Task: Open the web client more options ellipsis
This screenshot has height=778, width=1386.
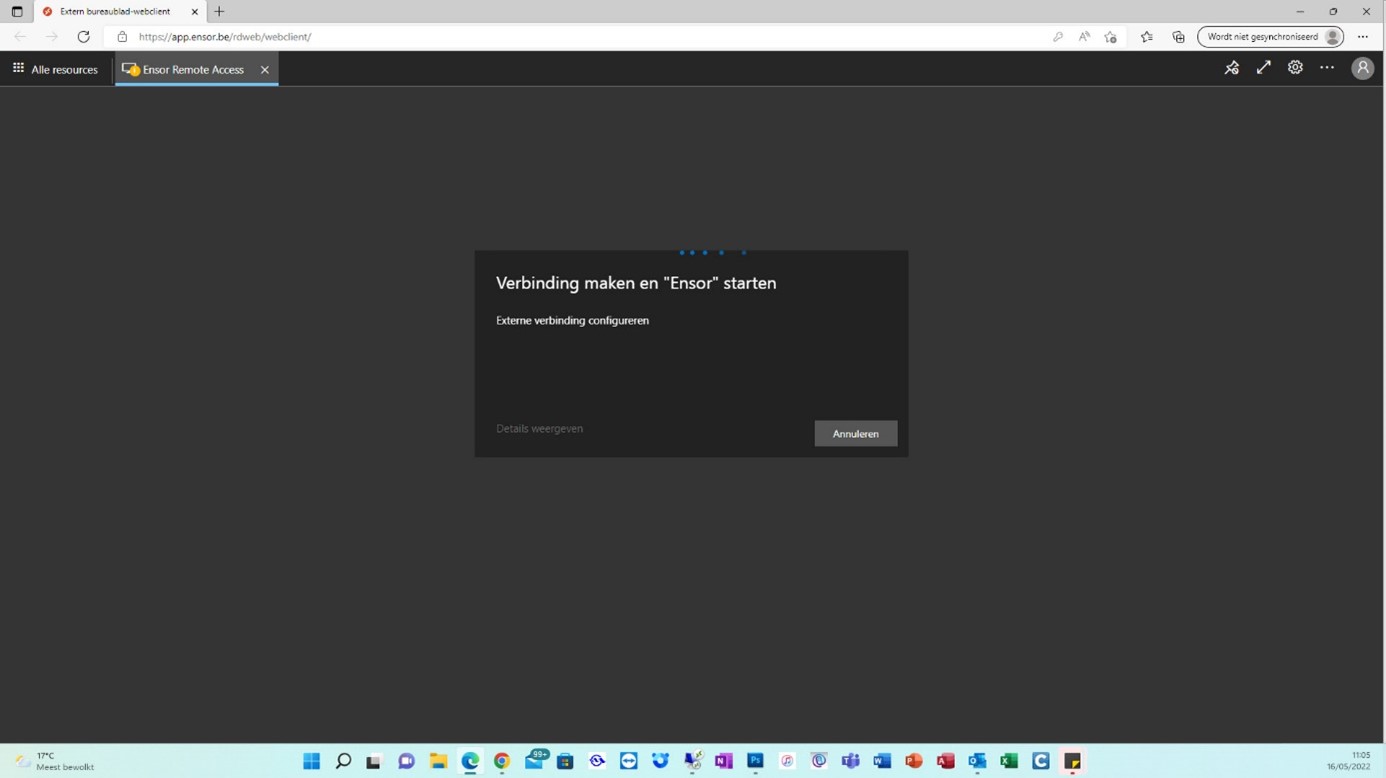Action: point(1327,68)
